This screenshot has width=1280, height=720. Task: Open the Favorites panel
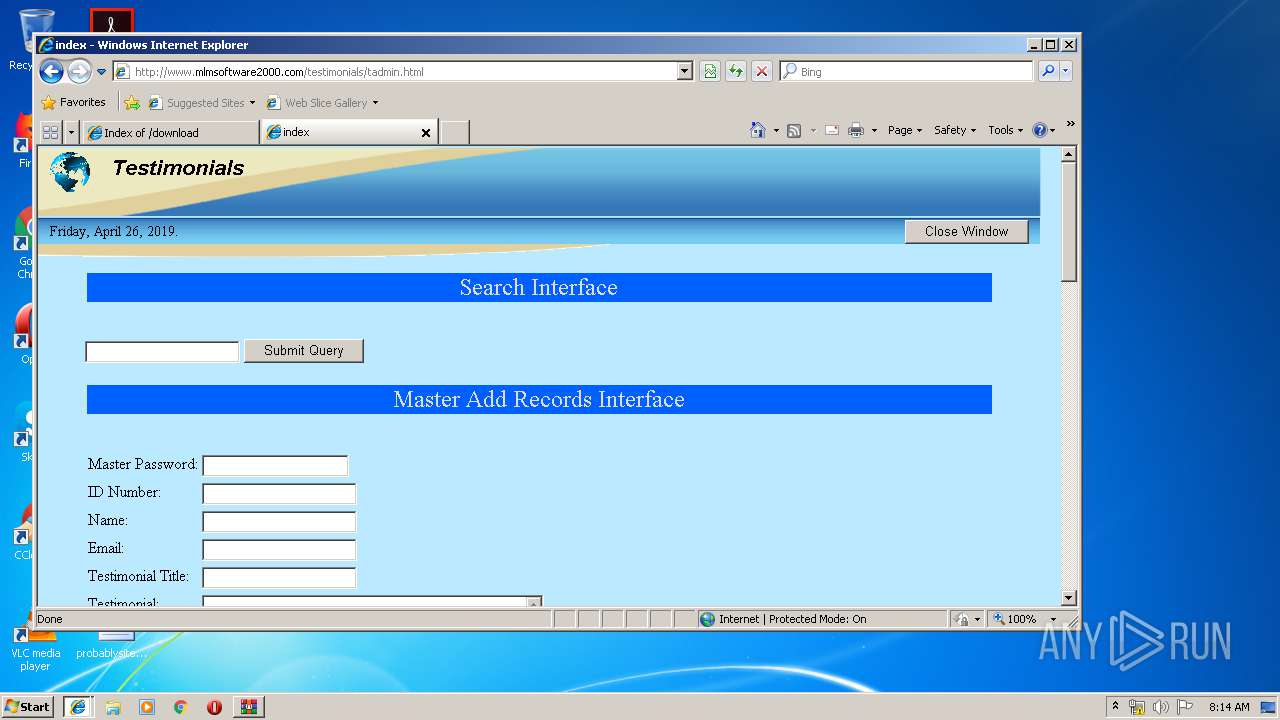click(x=73, y=102)
